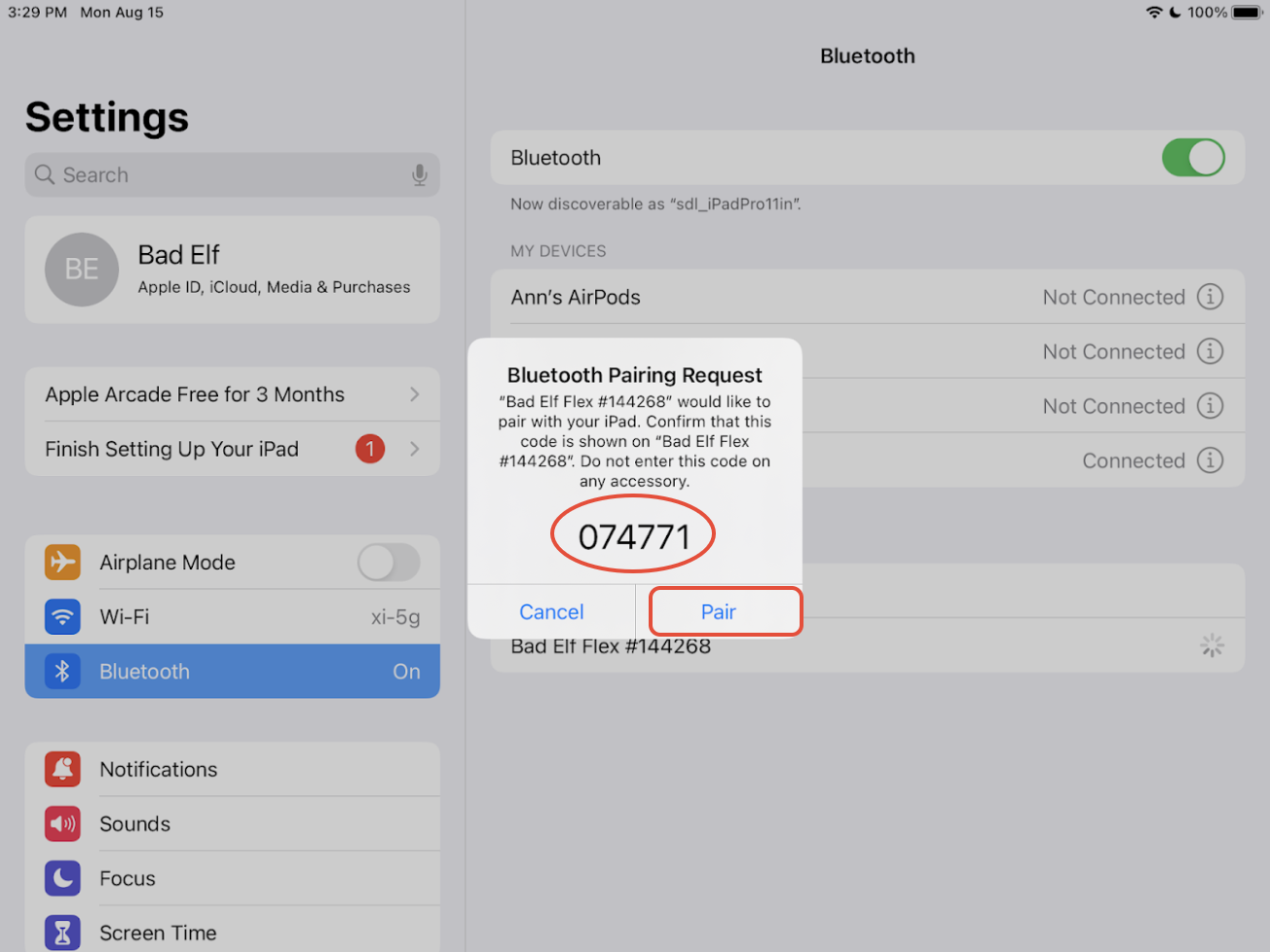Open Notifications settings
The height and width of the screenshot is (952, 1270).
point(232,769)
